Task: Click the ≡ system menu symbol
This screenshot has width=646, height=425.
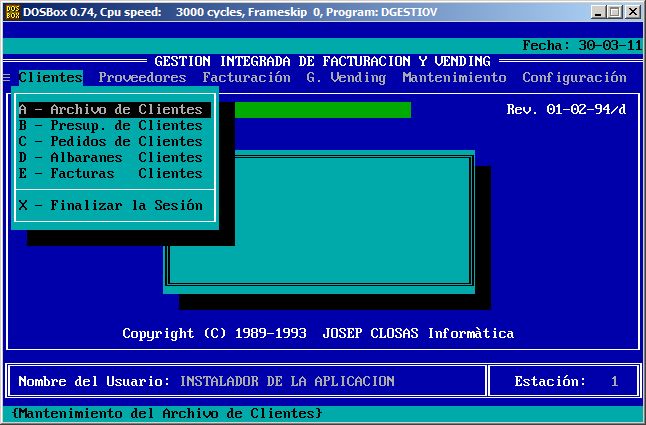Action: (x=7, y=77)
